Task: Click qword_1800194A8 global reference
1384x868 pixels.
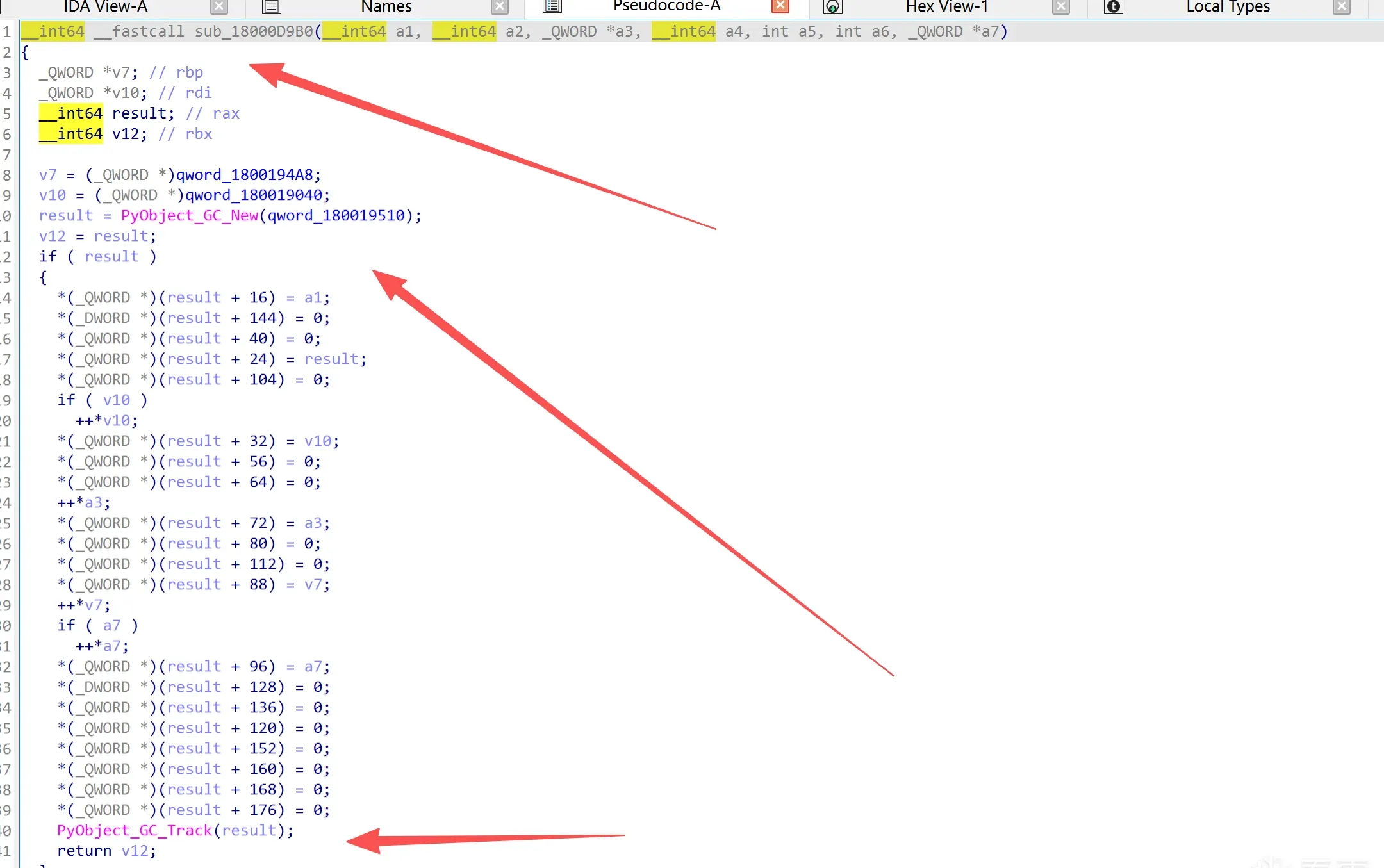Action: pos(244,175)
